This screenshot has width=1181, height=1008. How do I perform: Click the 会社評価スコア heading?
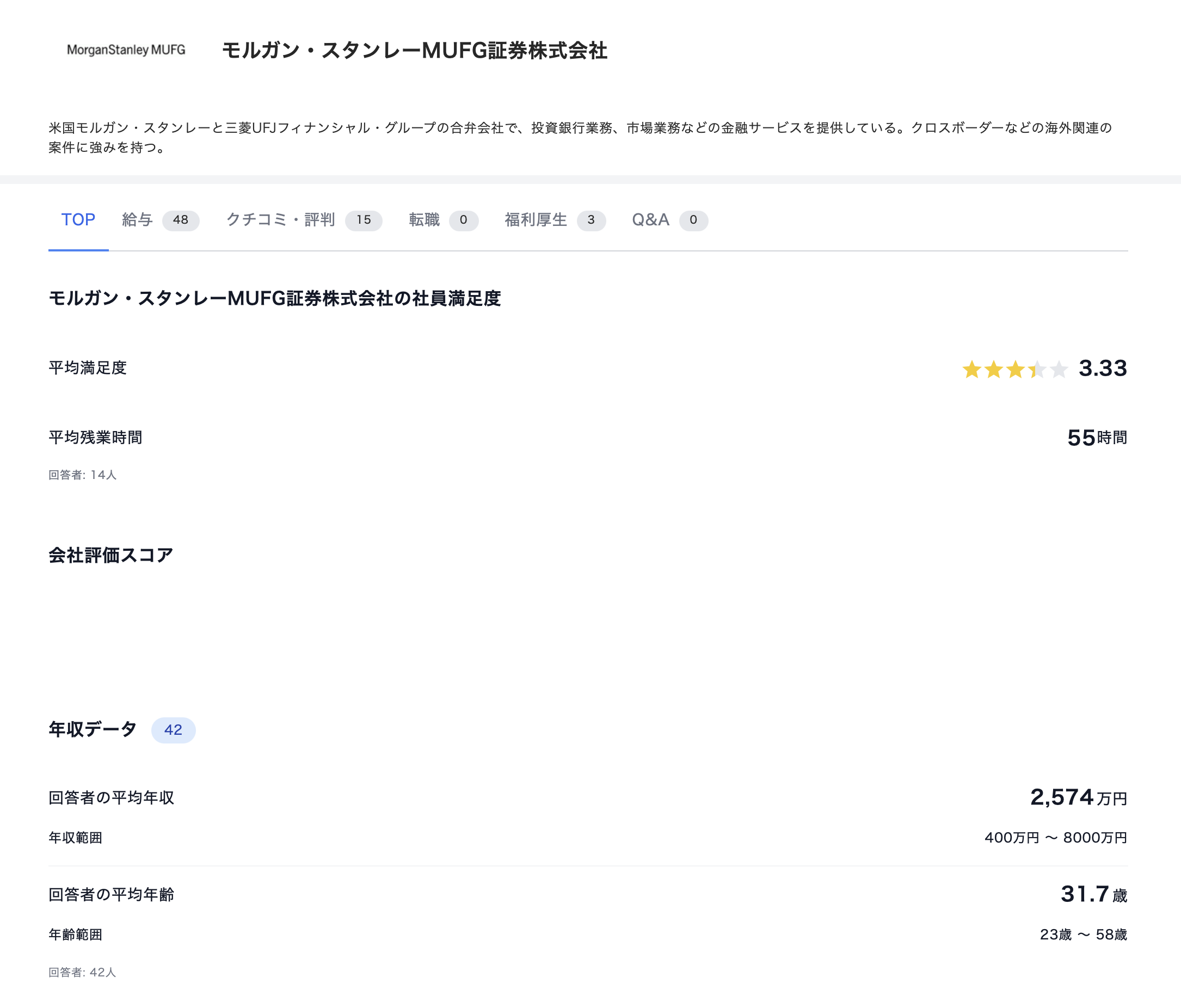coord(110,555)
